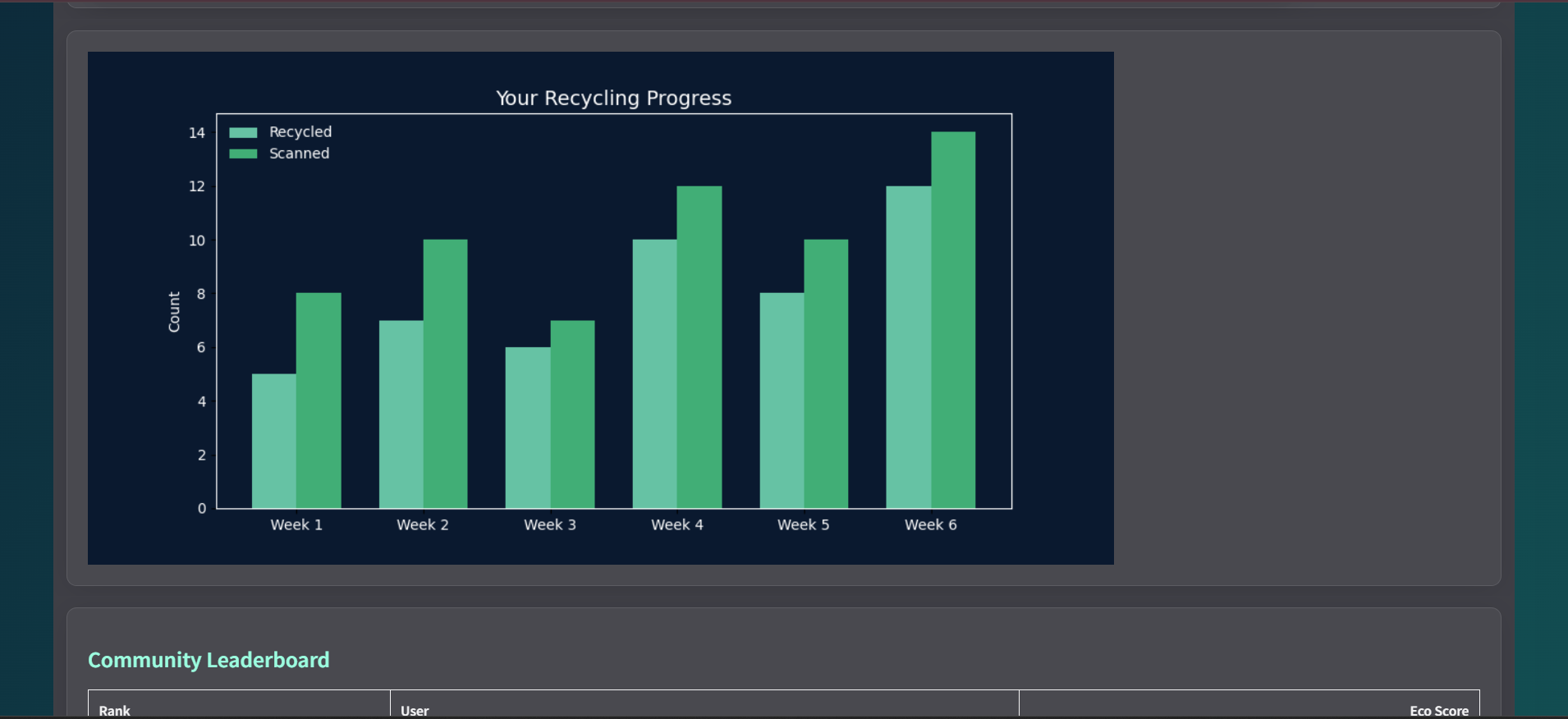Click the Week 1 Scanned bar
The height and width of the screenshot is (719, 1568).
tap(319, 401)
